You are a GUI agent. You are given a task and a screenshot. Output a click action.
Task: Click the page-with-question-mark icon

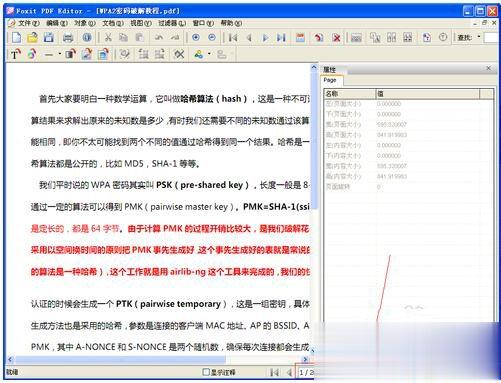point(427,37)
